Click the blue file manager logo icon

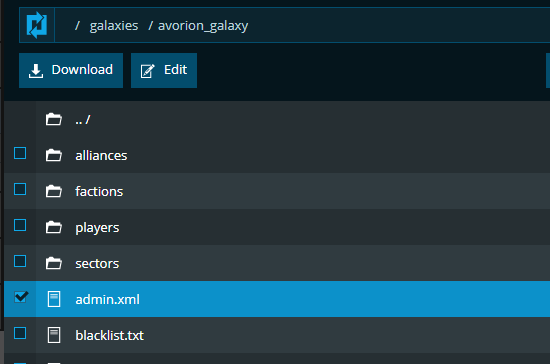[x=37, y=25]
